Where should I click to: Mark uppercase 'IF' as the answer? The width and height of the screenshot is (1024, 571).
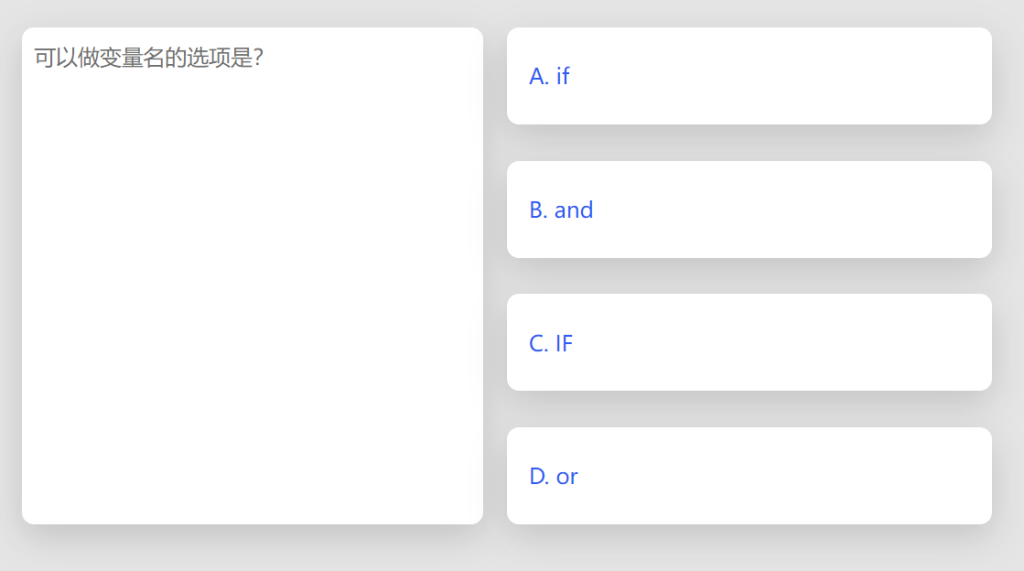[749, 342]
